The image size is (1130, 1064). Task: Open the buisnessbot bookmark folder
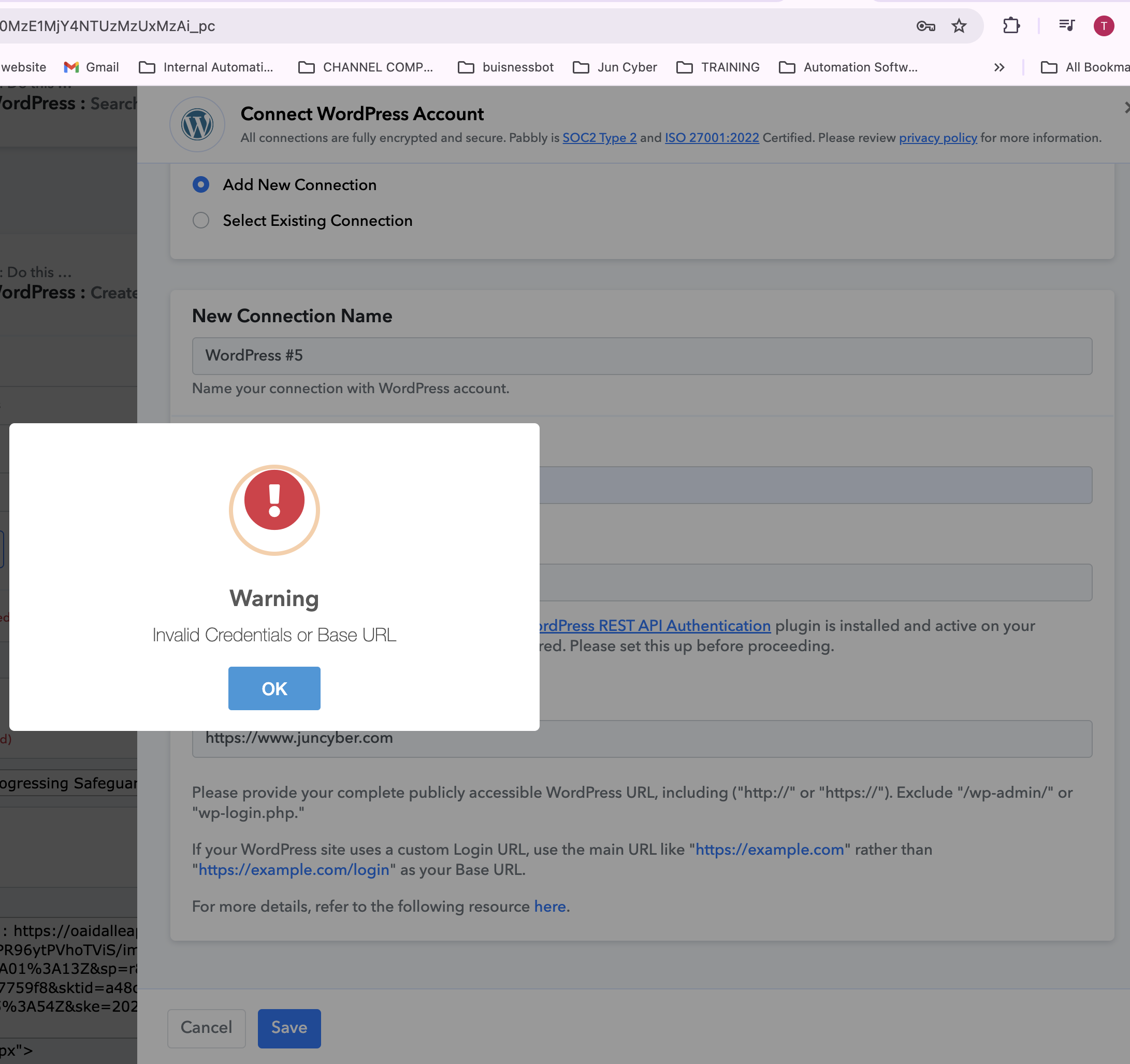pyautogui.click(x=506, y=67)
